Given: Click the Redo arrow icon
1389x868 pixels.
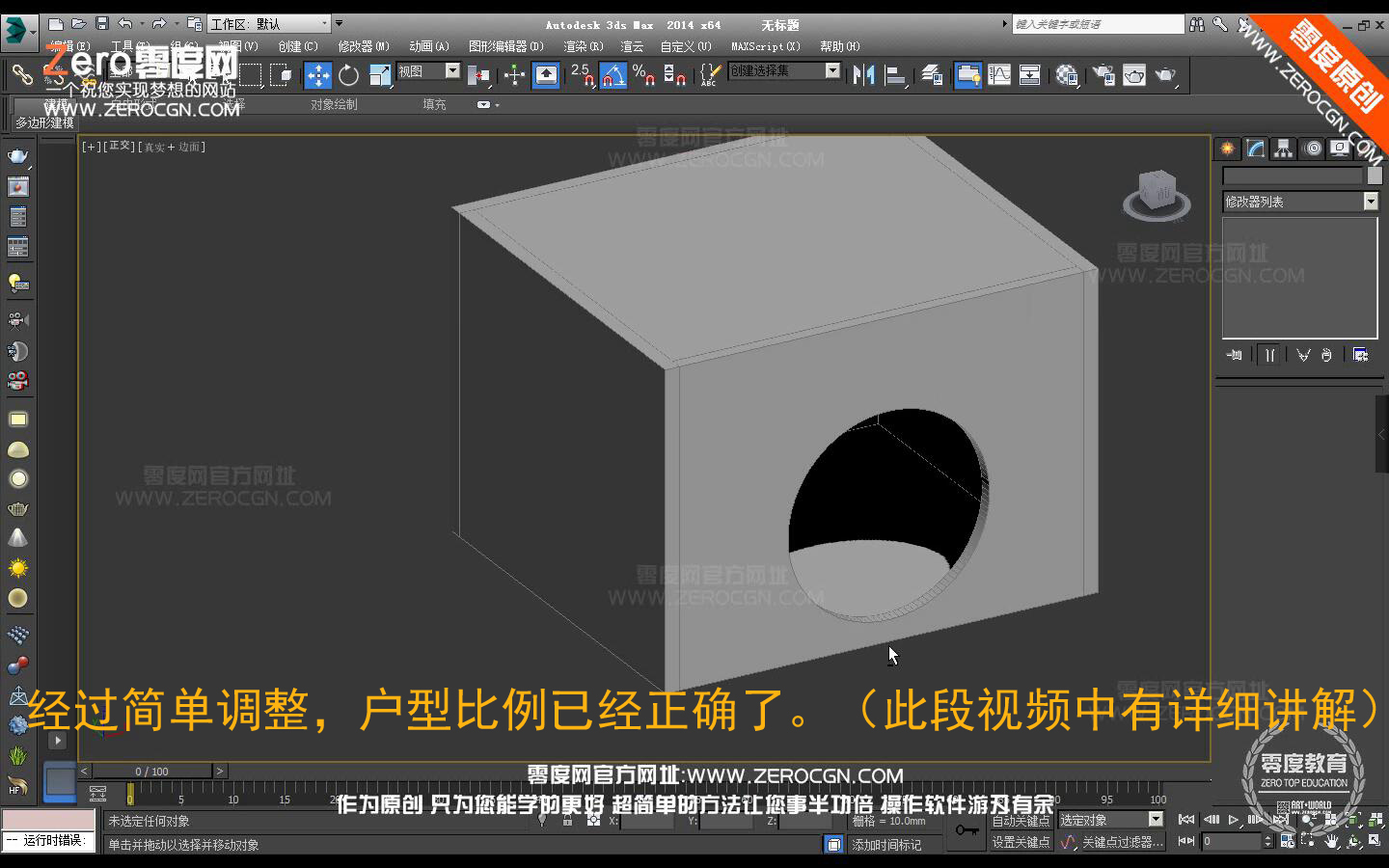Looking at the screenshot, I should 159,24.
